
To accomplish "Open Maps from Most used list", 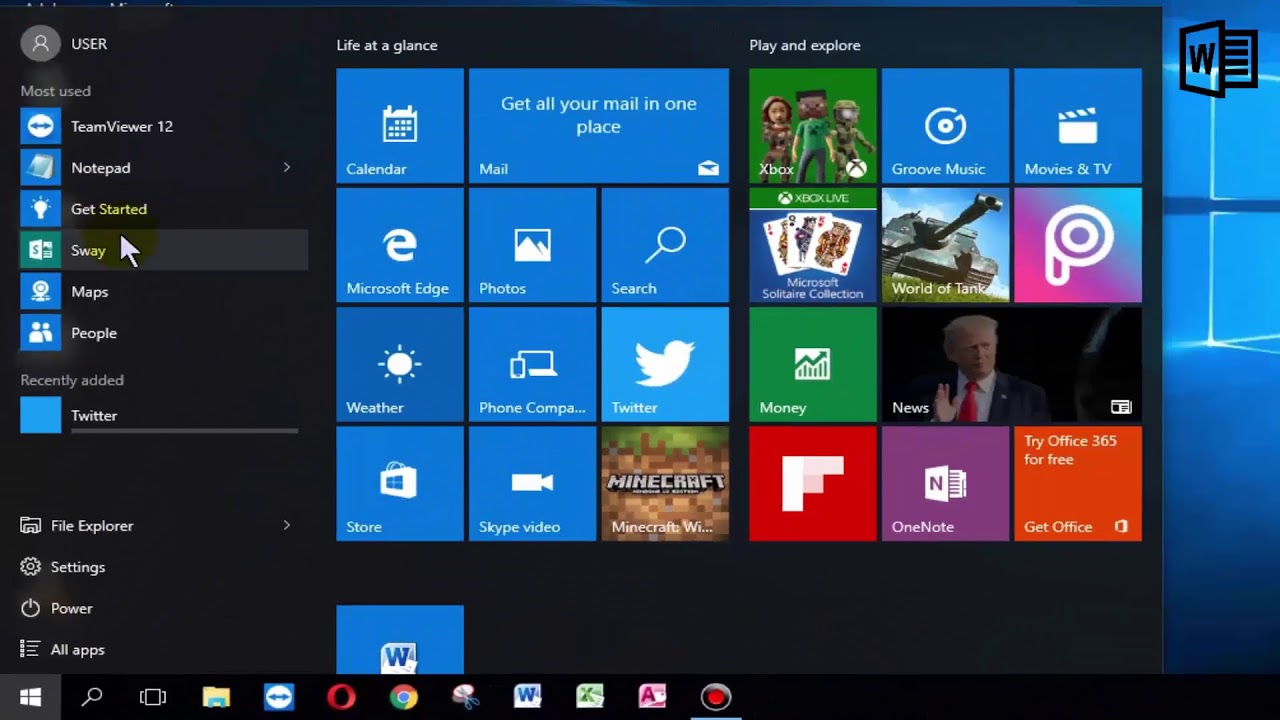I will coord(164,292).
